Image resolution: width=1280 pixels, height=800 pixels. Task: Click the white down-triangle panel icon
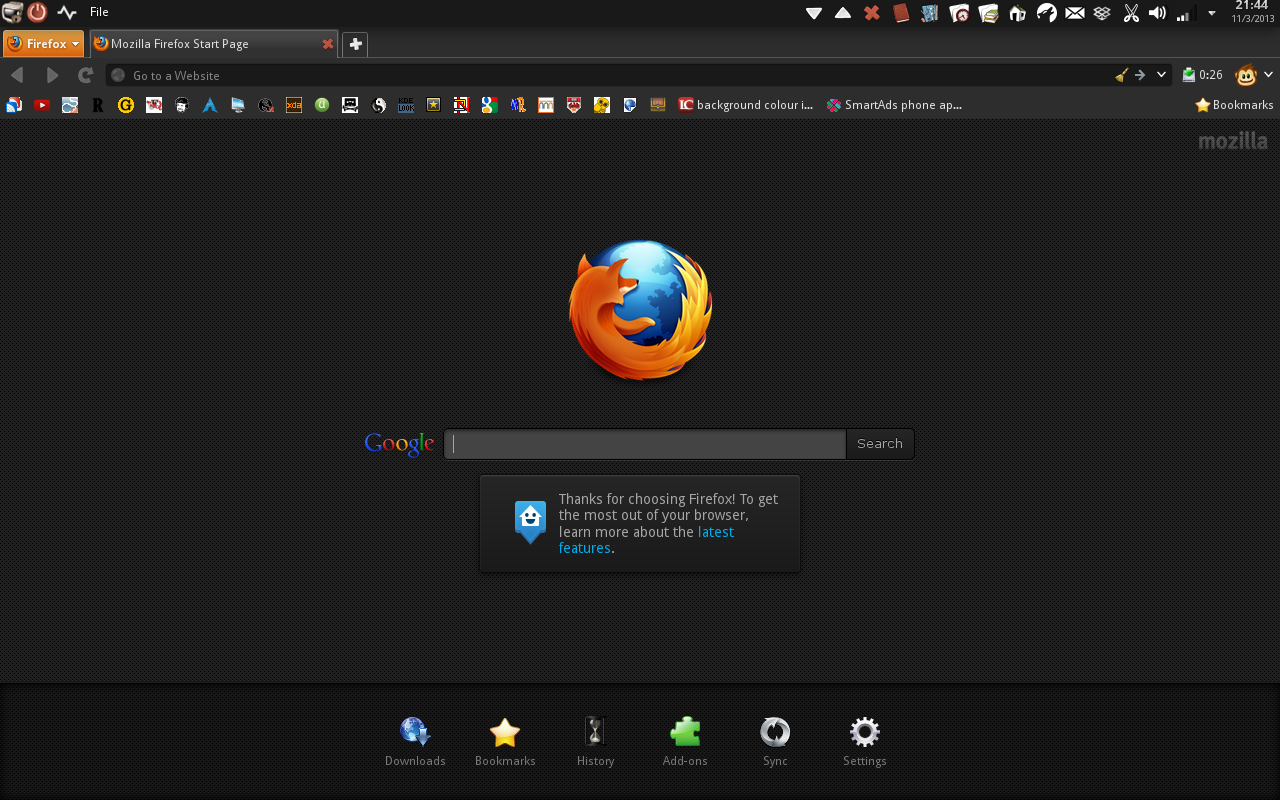[814, 13]
